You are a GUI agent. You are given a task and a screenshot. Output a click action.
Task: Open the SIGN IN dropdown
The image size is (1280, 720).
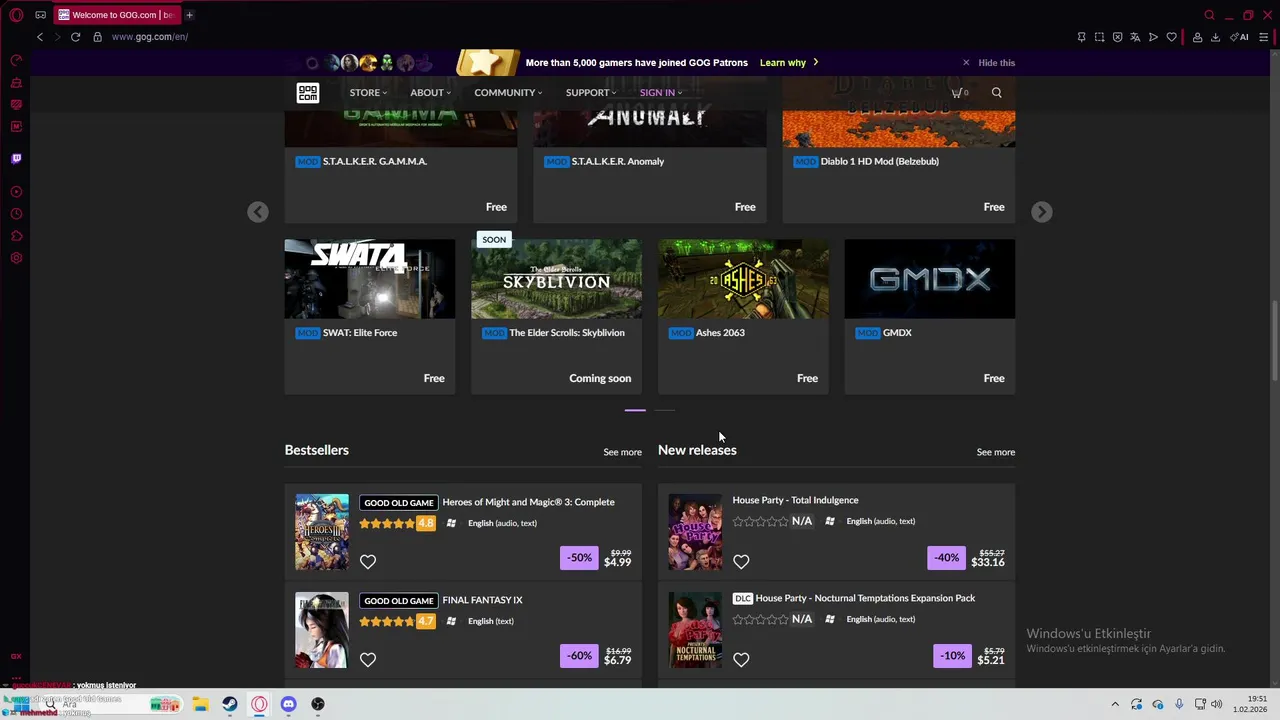tap(660, 92)
